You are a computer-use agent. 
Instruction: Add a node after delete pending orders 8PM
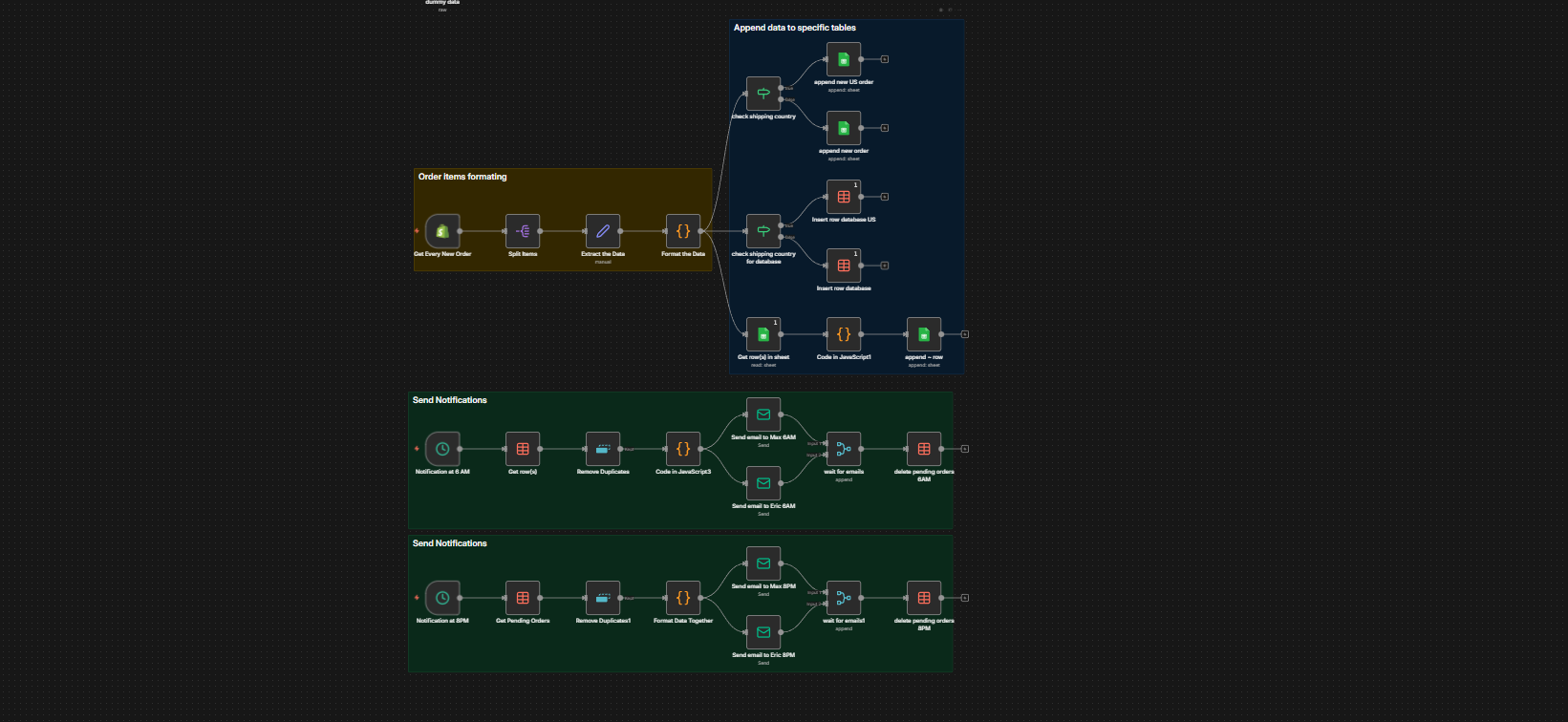[x=965, y=598]
